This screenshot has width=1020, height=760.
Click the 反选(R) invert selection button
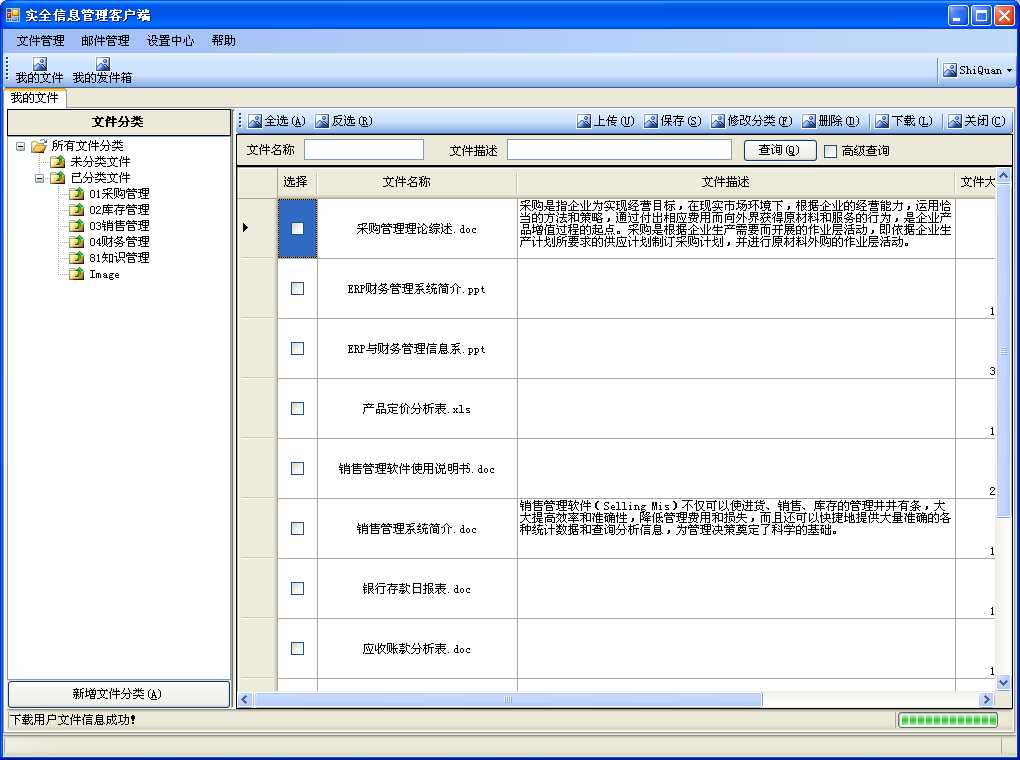(344, 121)
